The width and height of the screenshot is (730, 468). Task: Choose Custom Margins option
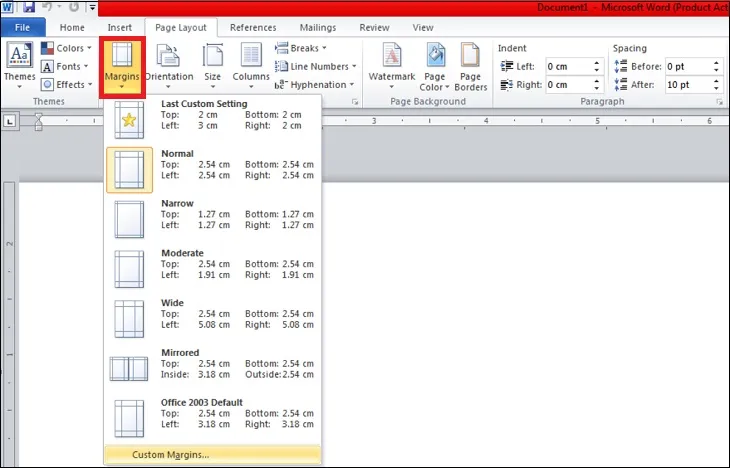(171, 455)
